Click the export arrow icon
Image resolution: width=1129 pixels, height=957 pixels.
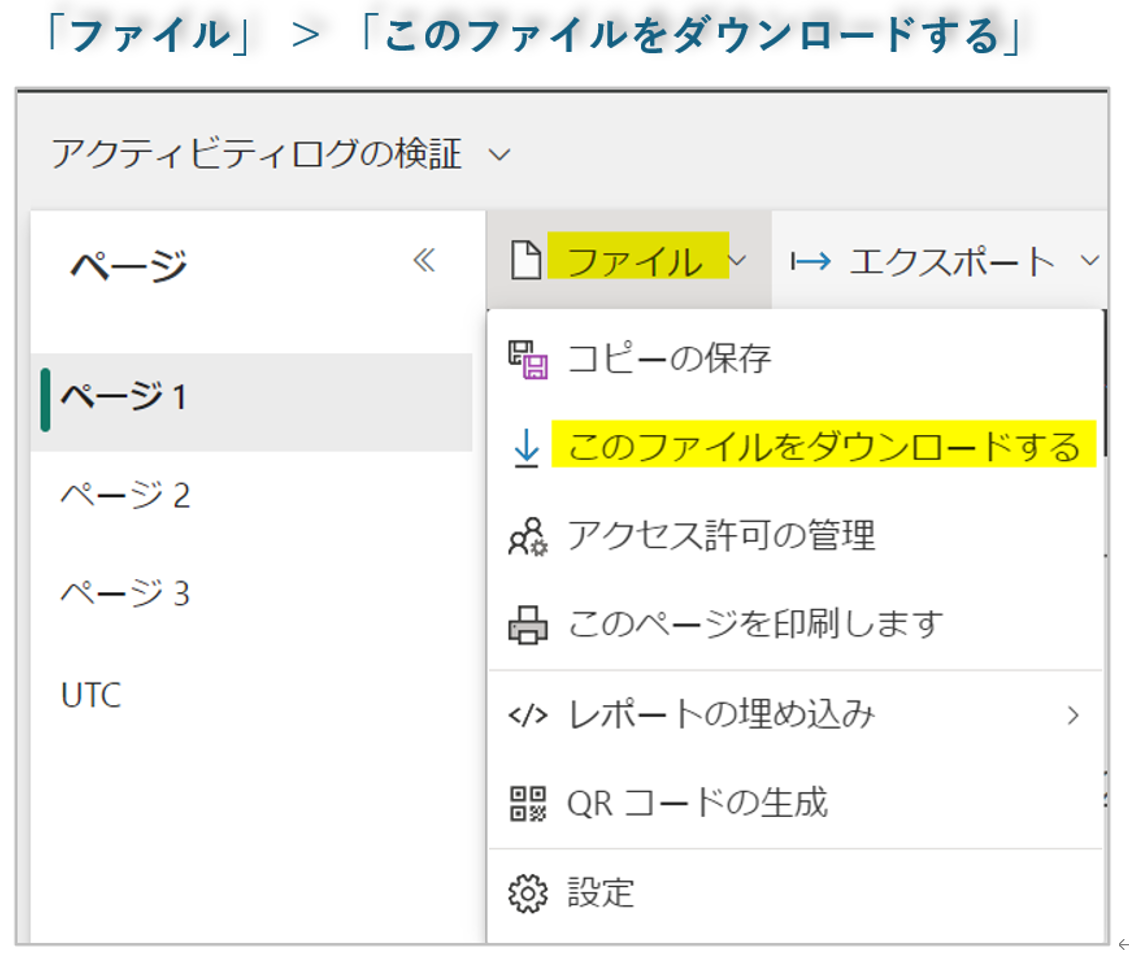811,261
